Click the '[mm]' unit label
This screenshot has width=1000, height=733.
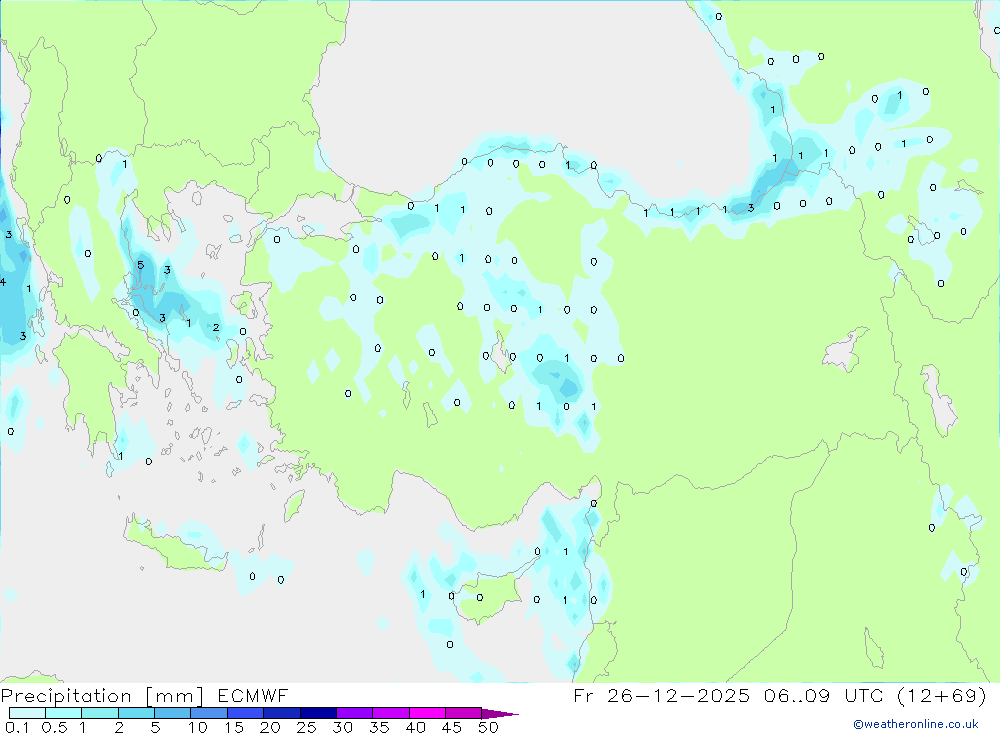point(175,696)
